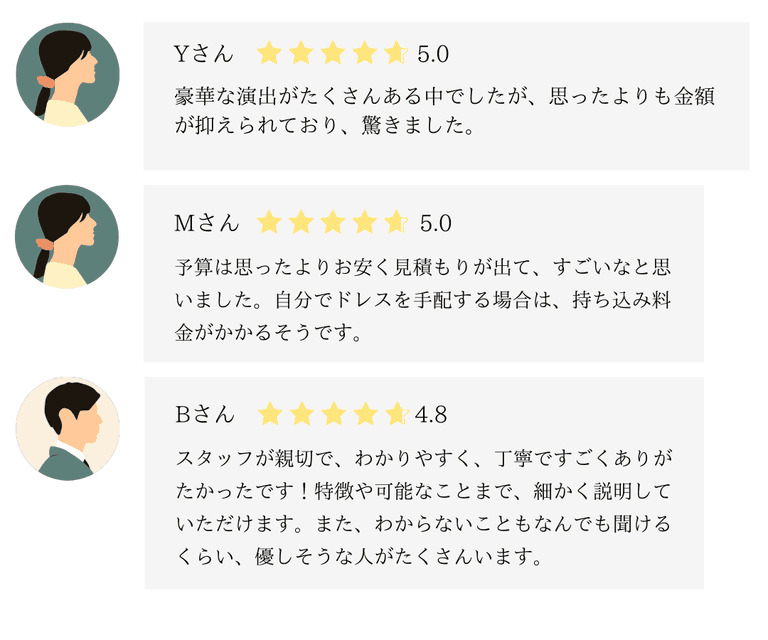Click Bさん's male profile avatar
The image size is (768, 640).
[68, 428]
